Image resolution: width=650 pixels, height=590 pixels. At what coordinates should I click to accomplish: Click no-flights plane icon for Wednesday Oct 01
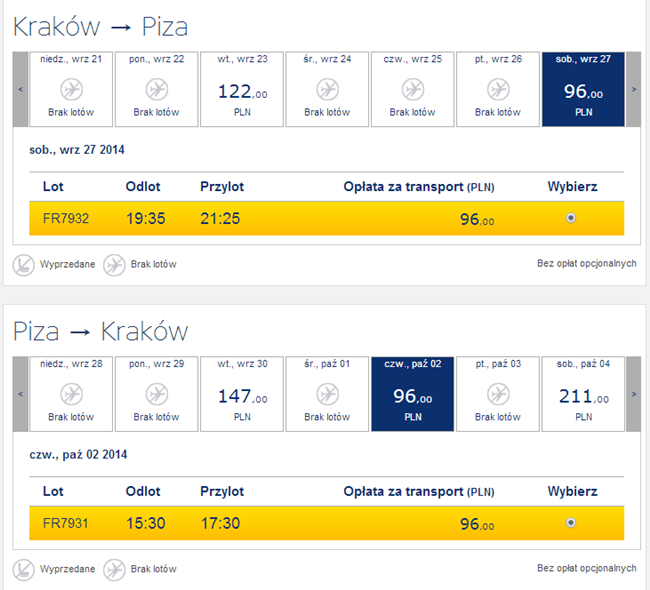327,394
